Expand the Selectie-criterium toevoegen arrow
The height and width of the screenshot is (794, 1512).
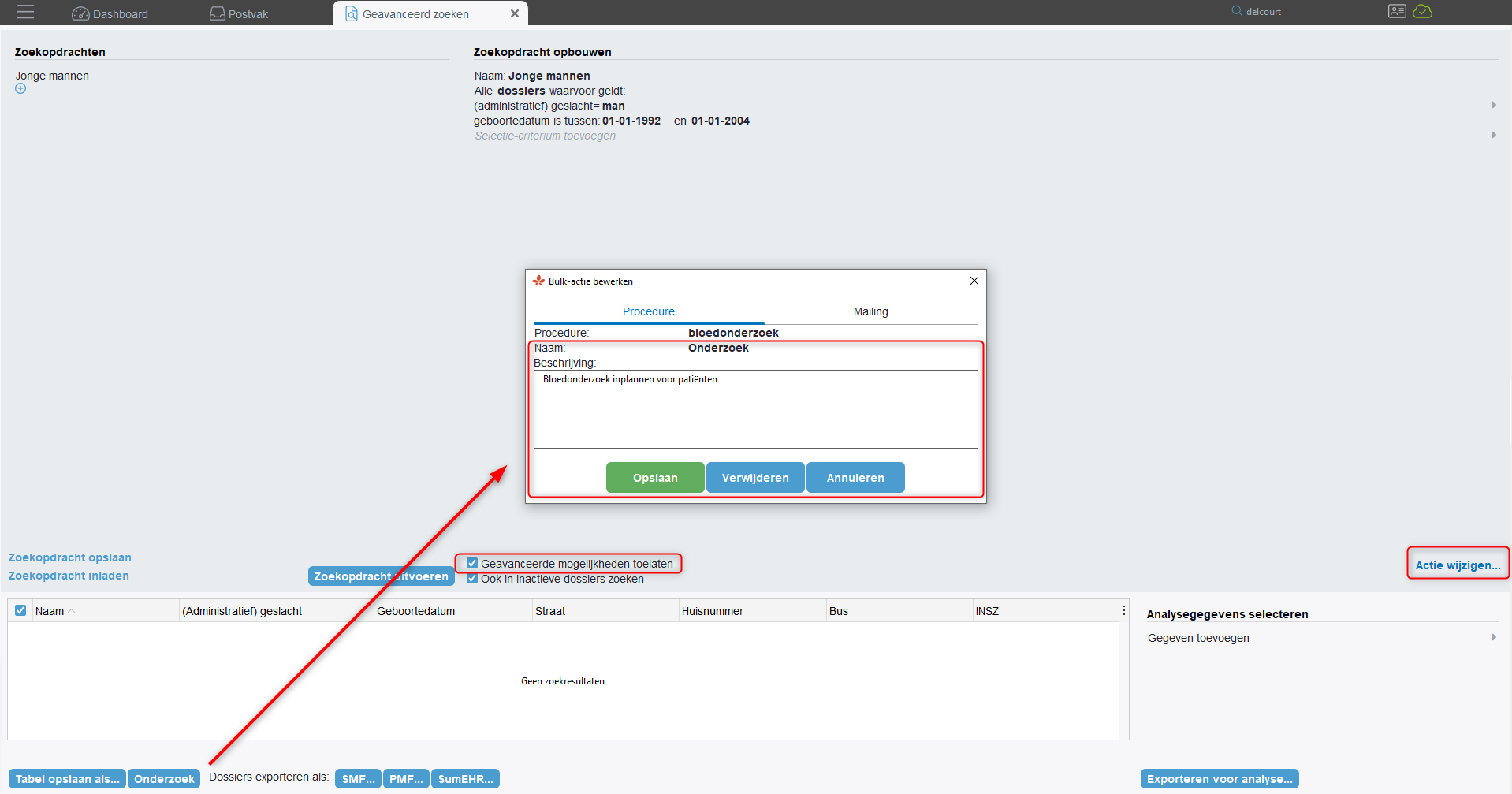point(1494,135)
